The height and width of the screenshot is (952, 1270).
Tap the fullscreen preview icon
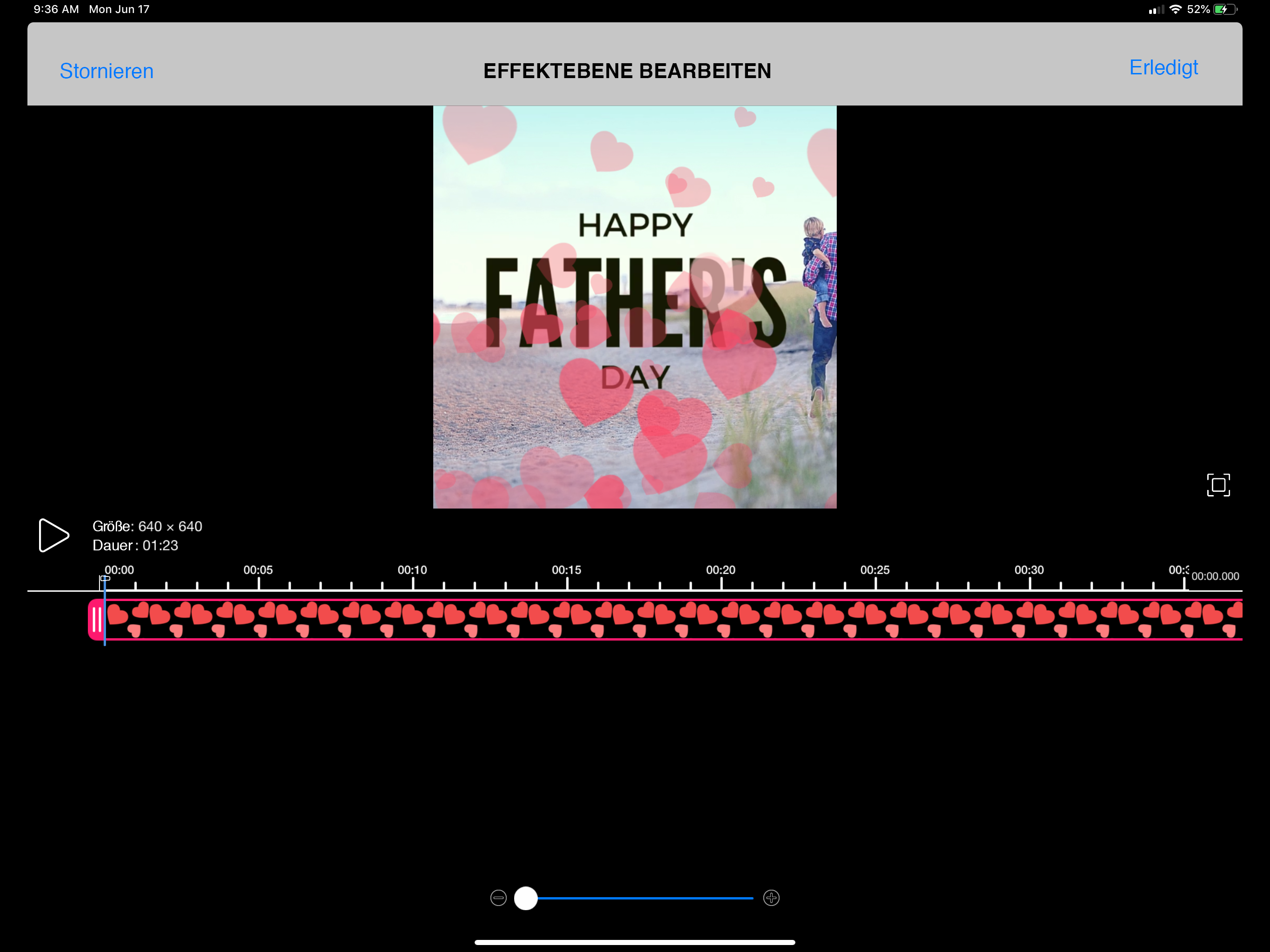(x=1218, y=485)
